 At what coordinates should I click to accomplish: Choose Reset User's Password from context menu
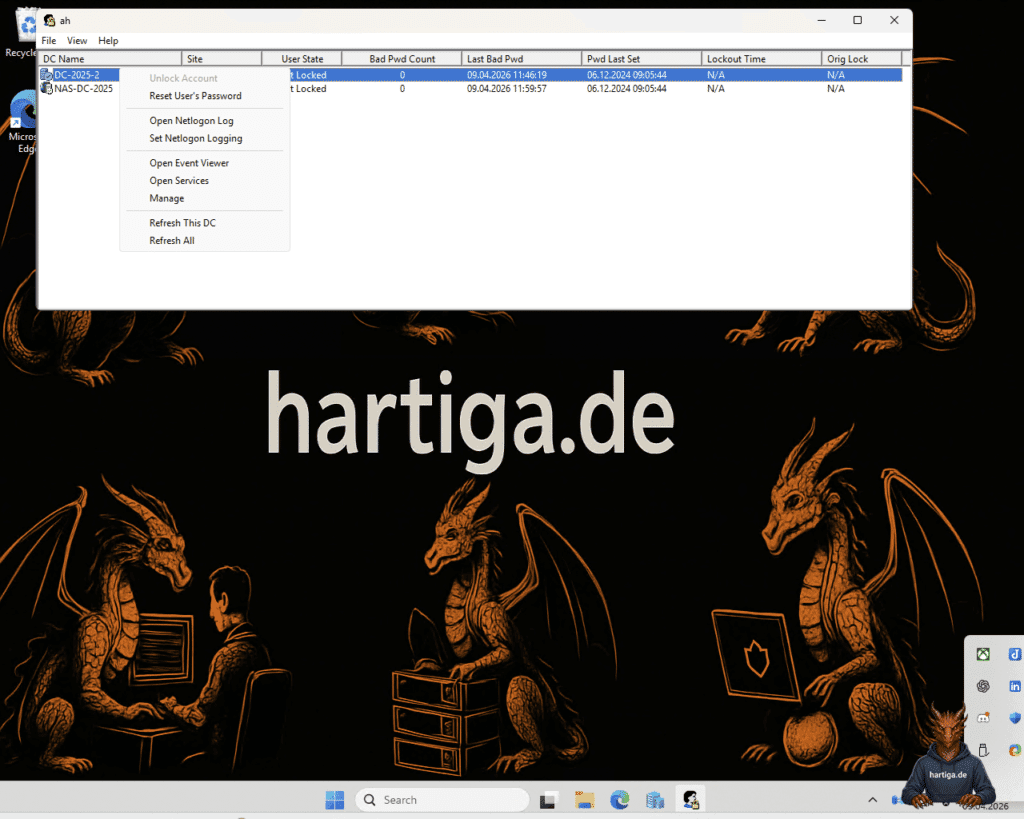[195, 95]
